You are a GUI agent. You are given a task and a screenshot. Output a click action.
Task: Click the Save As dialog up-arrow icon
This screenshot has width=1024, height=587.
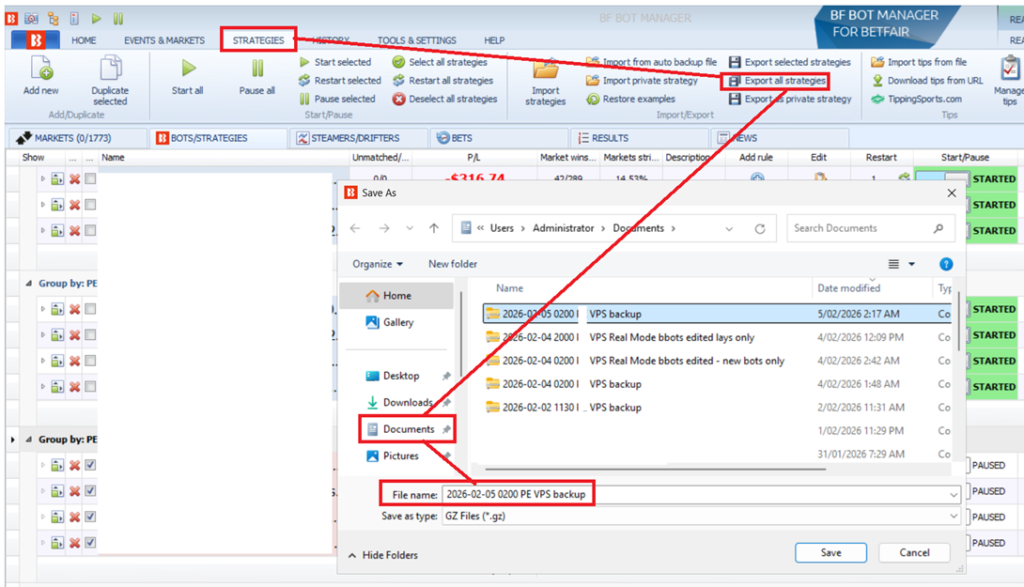[434, 228]
